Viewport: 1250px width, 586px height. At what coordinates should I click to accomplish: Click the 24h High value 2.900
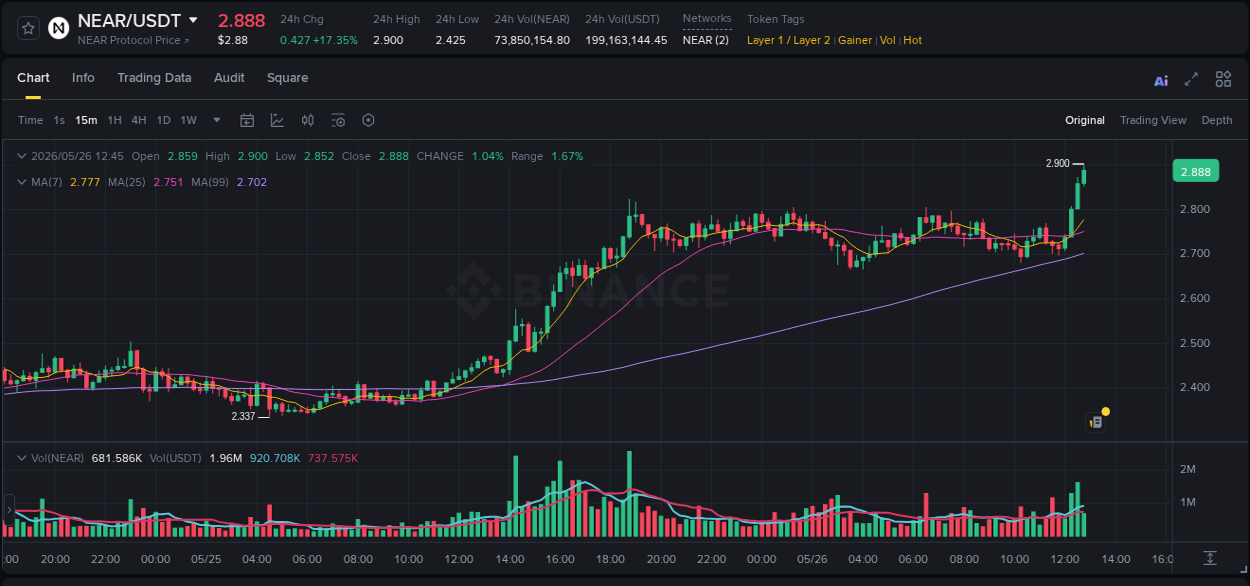pyautogui.click(x=388, y=40)
